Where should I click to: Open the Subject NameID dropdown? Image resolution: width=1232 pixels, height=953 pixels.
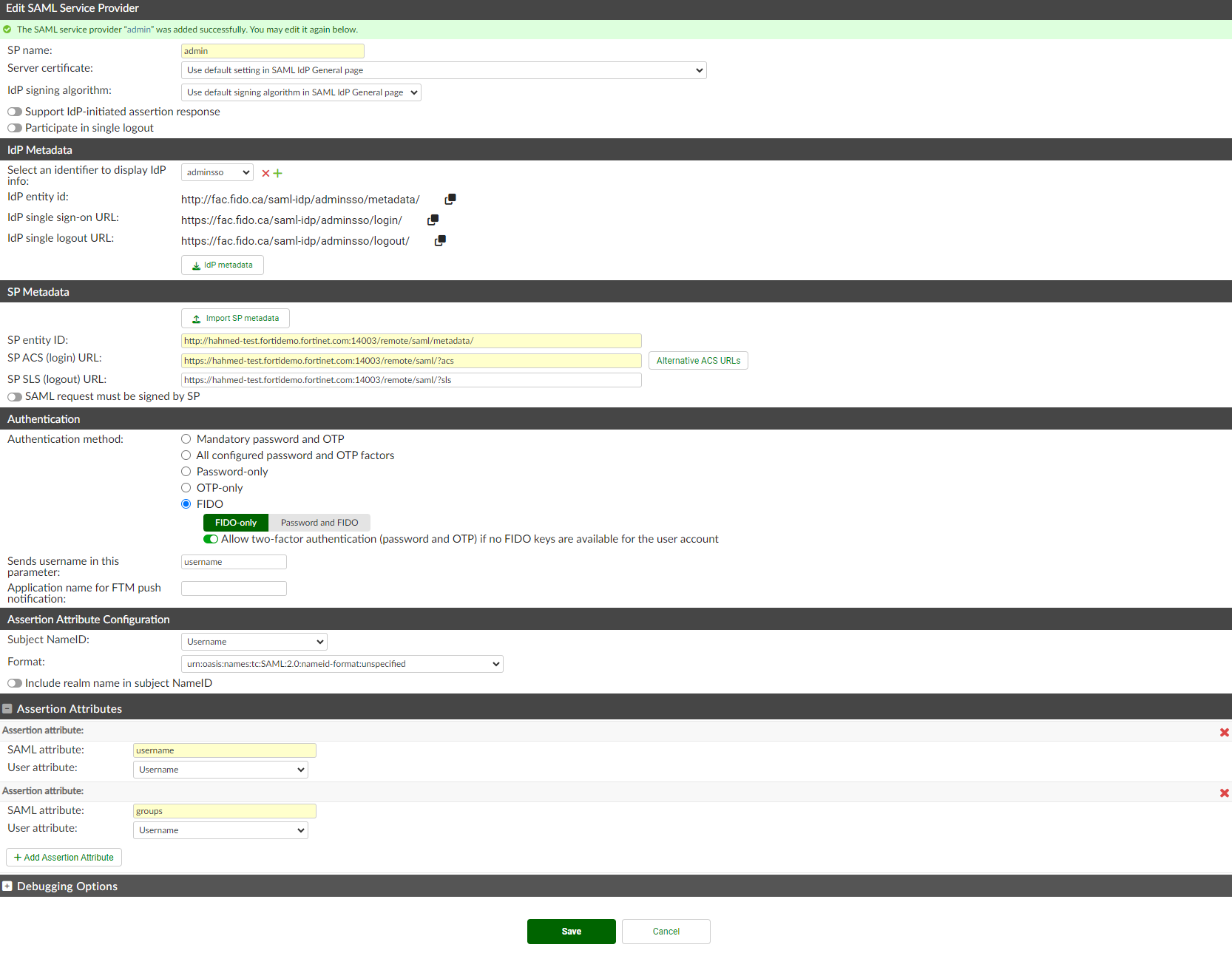click(254, 641)
